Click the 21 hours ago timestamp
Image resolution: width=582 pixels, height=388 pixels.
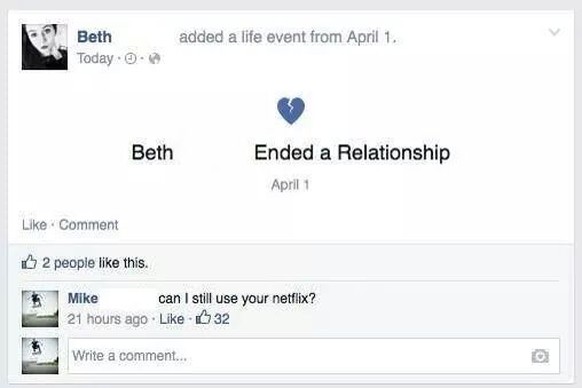click(x=108, y=319)
